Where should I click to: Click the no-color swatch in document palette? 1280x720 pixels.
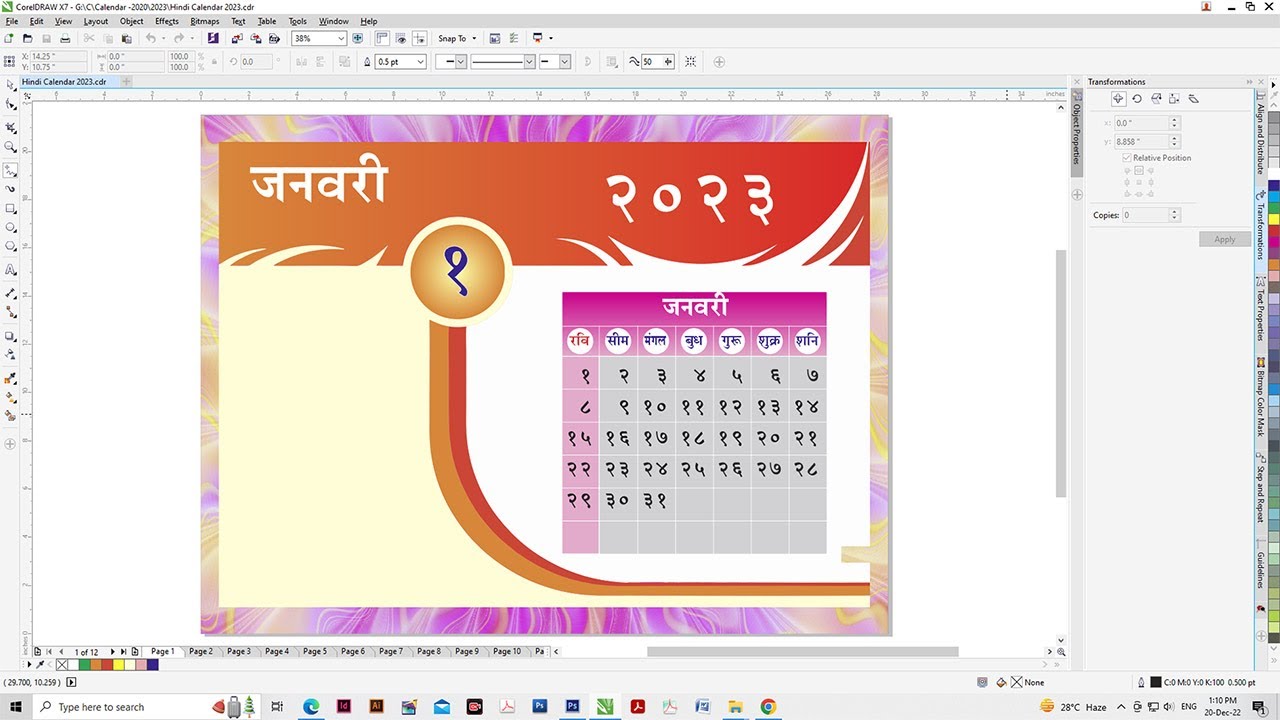[x=62, y=665]
